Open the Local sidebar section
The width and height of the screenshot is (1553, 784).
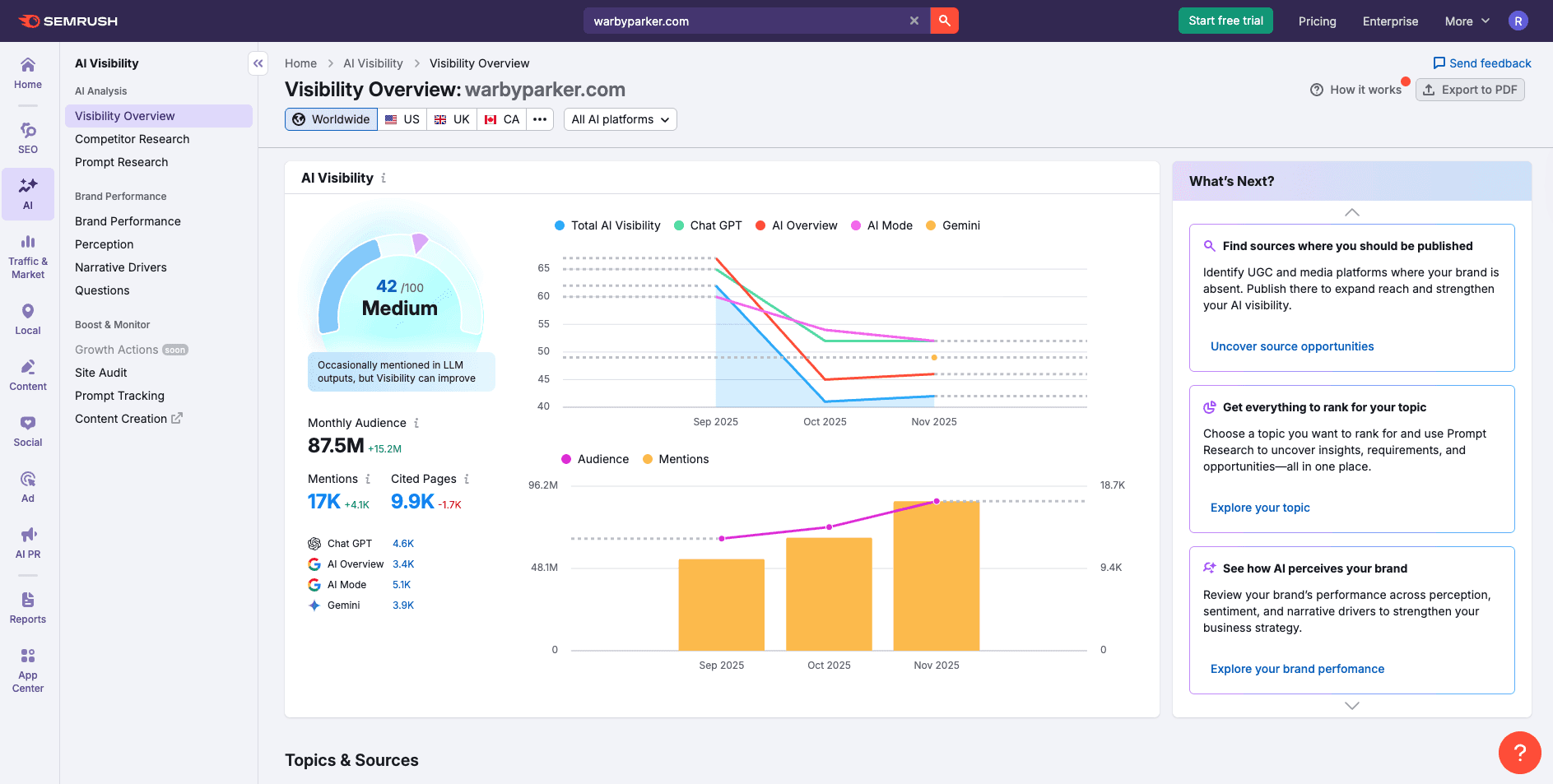click(x=28, y=319)
